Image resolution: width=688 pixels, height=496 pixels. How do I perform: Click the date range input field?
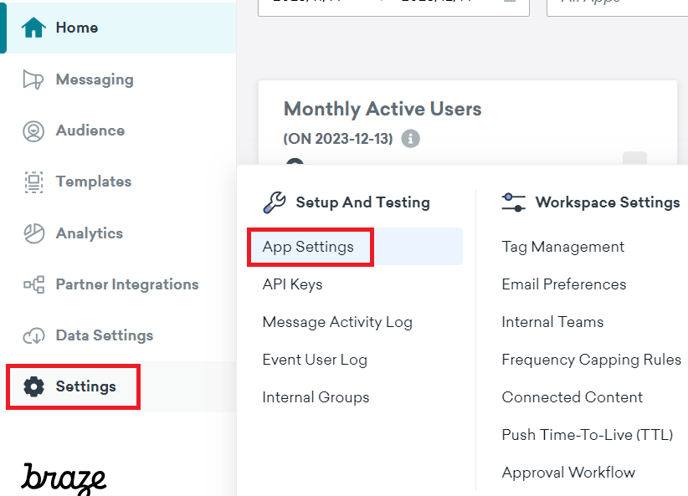coord(394,7)
